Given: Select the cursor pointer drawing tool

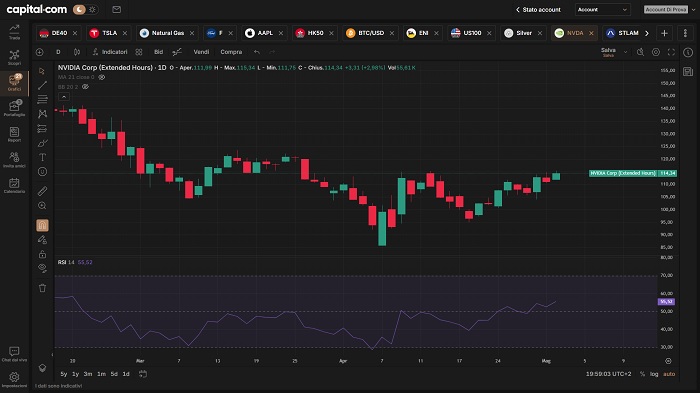Looking at the screenshot, I should [42, 71].
